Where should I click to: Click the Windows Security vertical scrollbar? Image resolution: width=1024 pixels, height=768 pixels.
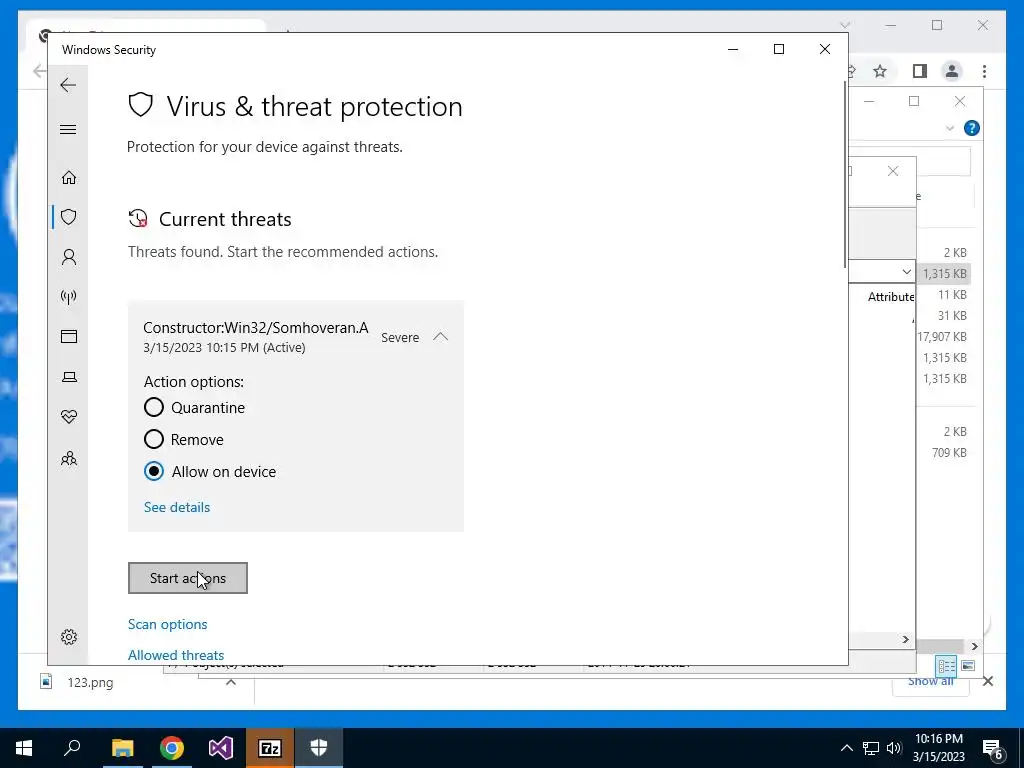pyautogui.click(x=845, y=175)
